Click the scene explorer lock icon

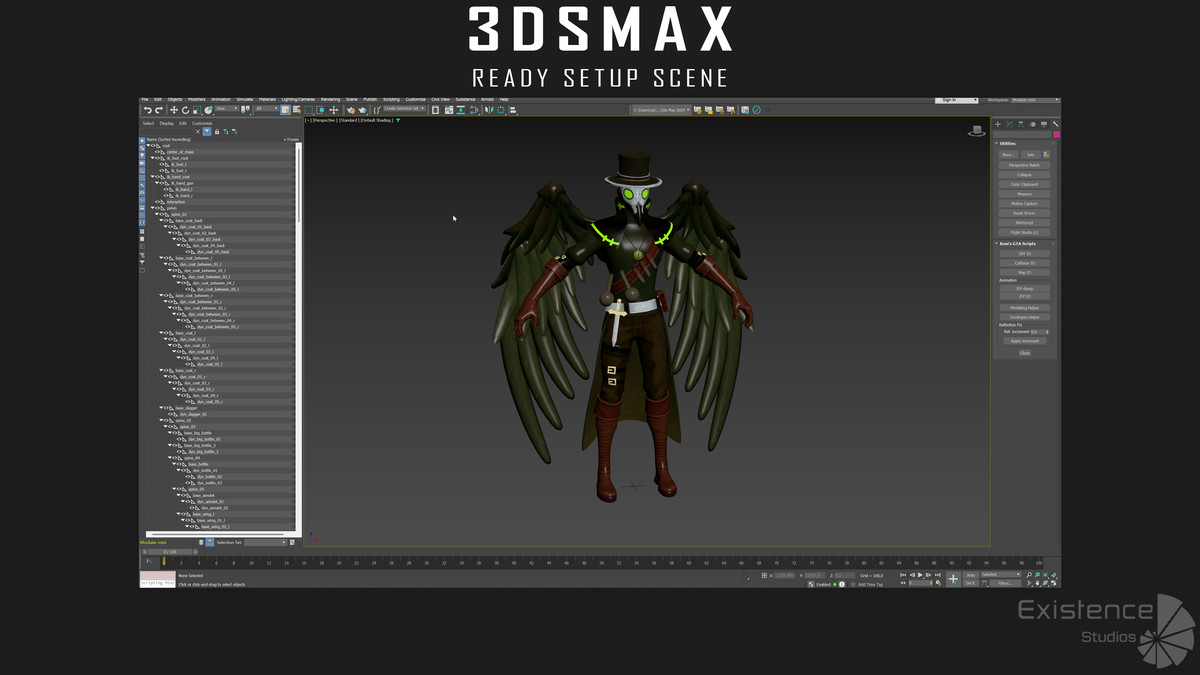pyautogui.click(x=216, y=131)
